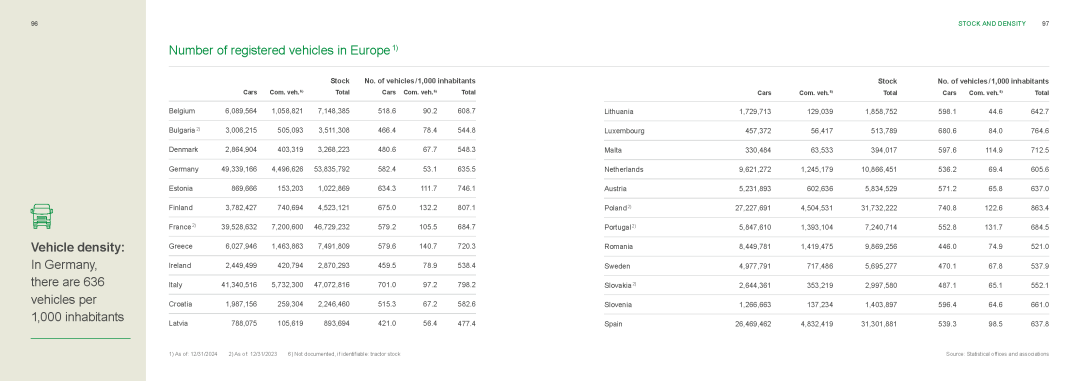
Task: Select Italy's cars value 41,340,516
Action: tap(238, 285)
